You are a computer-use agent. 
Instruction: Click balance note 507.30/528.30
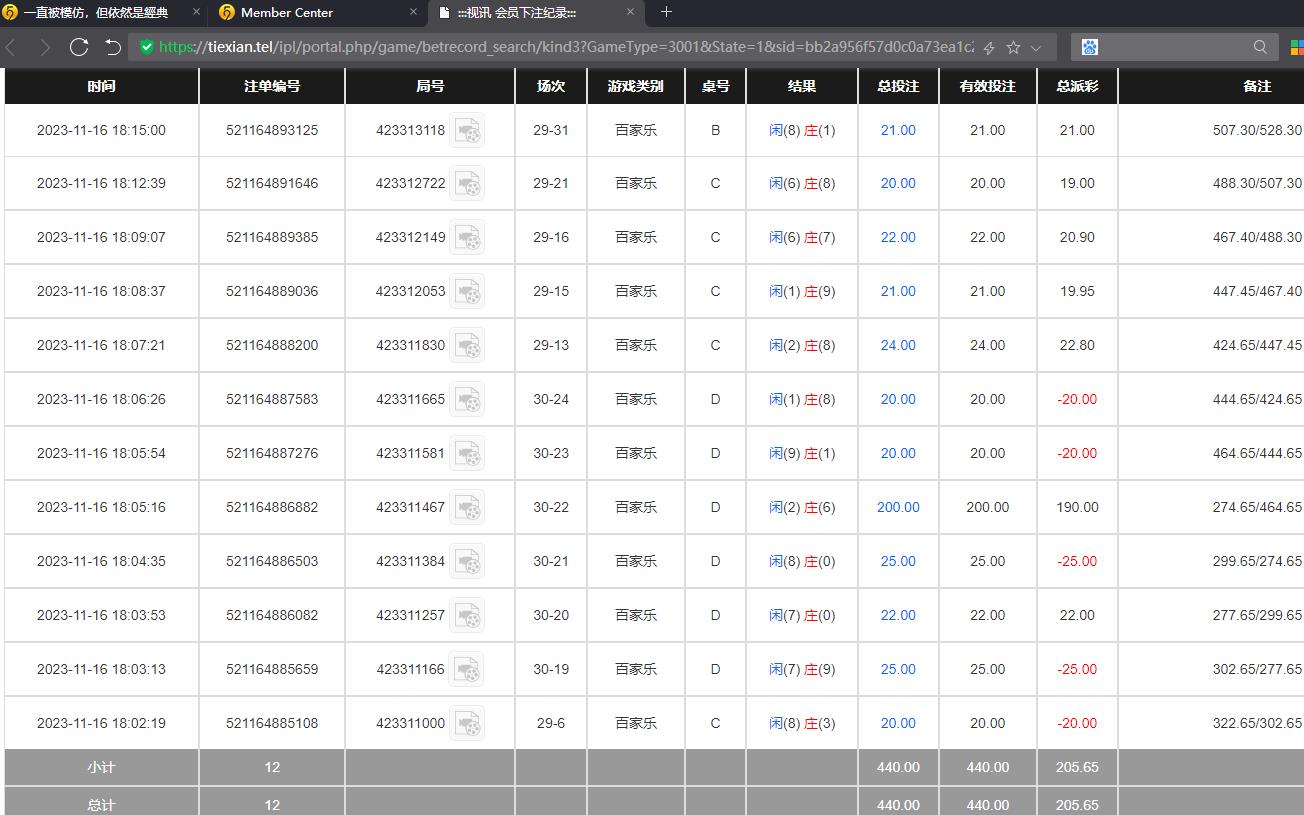tap(1257, 130)
